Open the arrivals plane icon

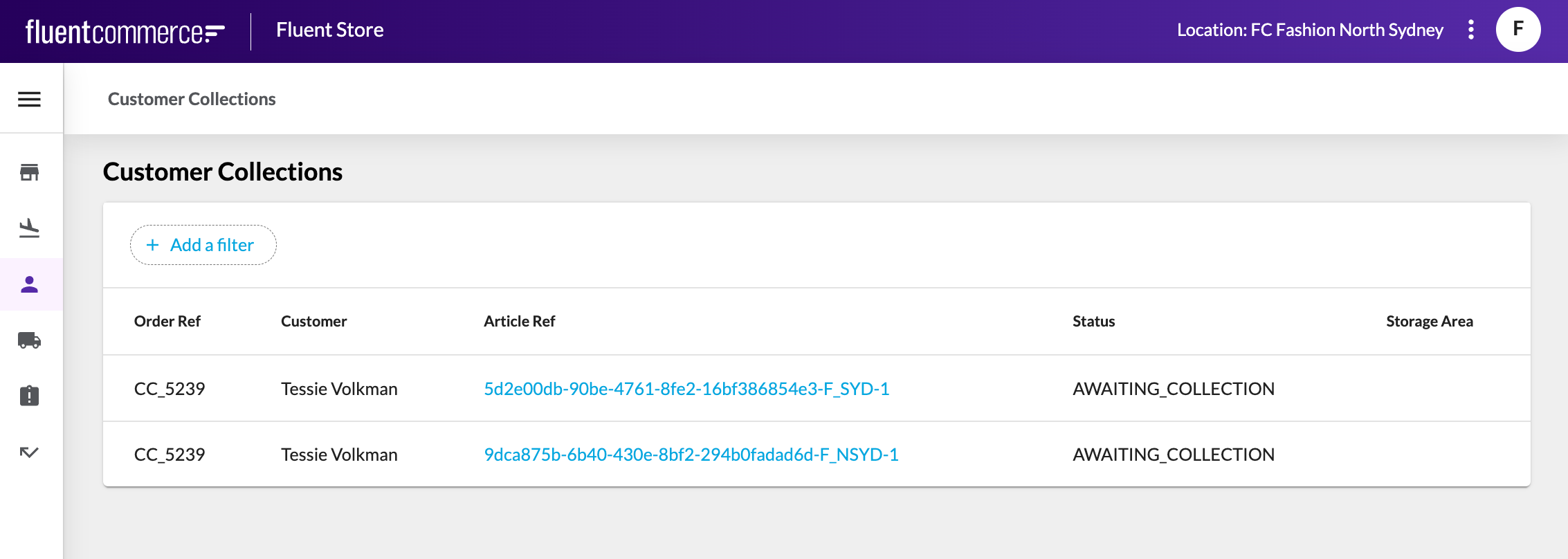29,228
